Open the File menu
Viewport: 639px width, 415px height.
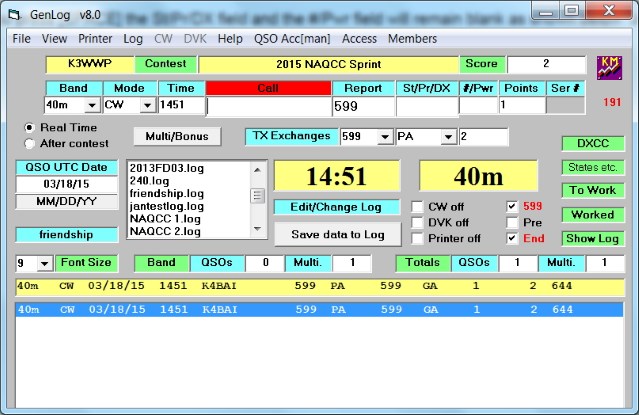tap(22, 38)
